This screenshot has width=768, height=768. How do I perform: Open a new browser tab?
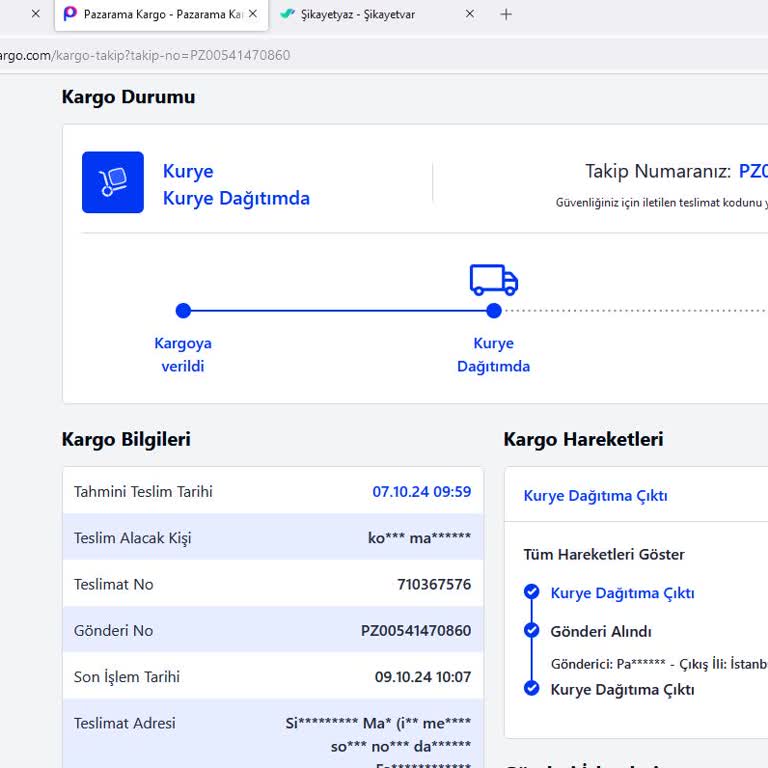point(506,15)
